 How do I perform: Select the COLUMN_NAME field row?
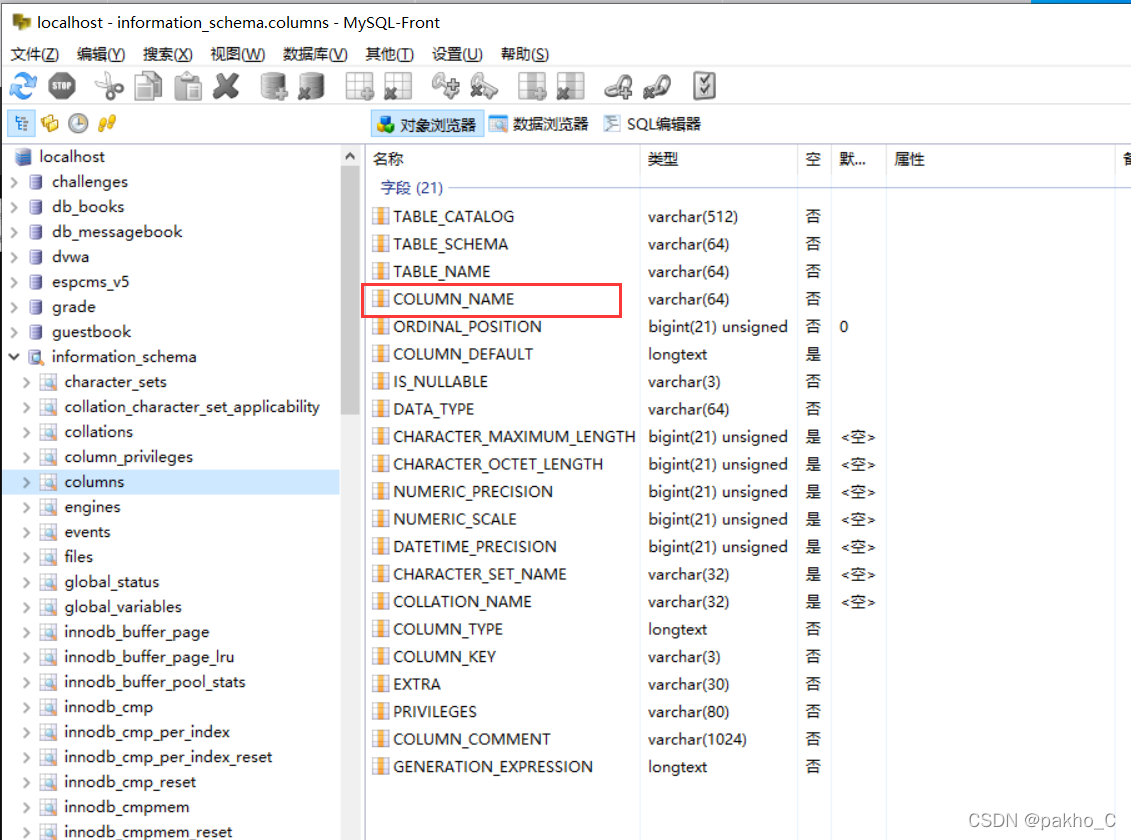pyautogui.click(x=491, y=300)
